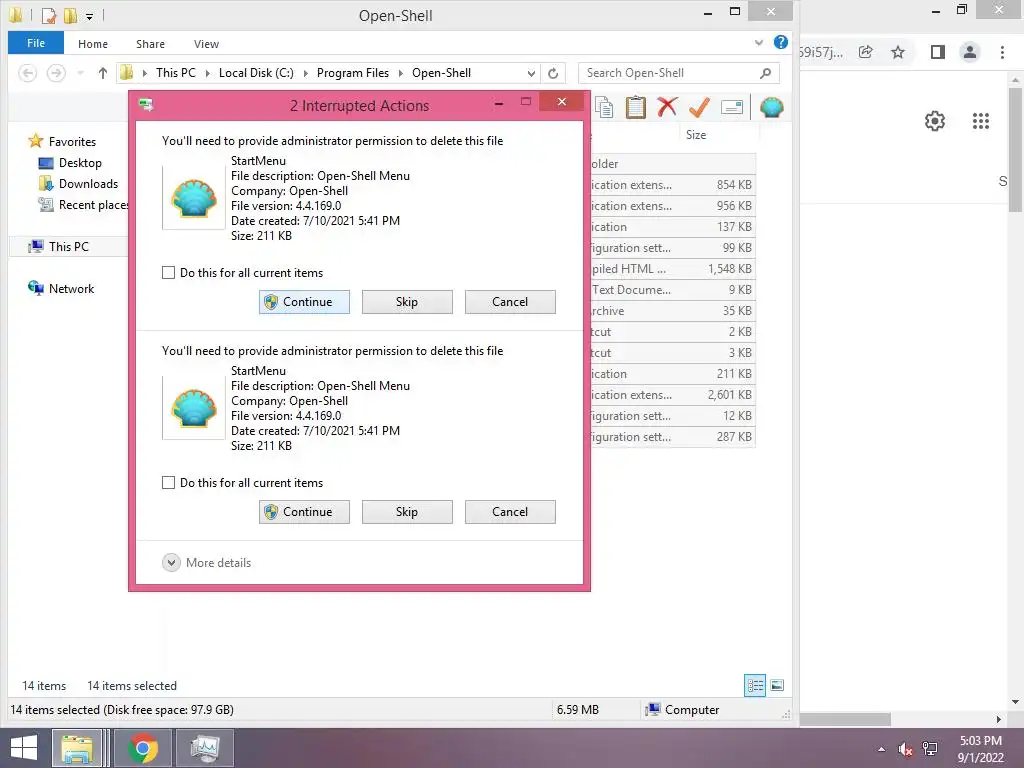
Task: Click the forward navigation arrow
Action: click(56, 73)
